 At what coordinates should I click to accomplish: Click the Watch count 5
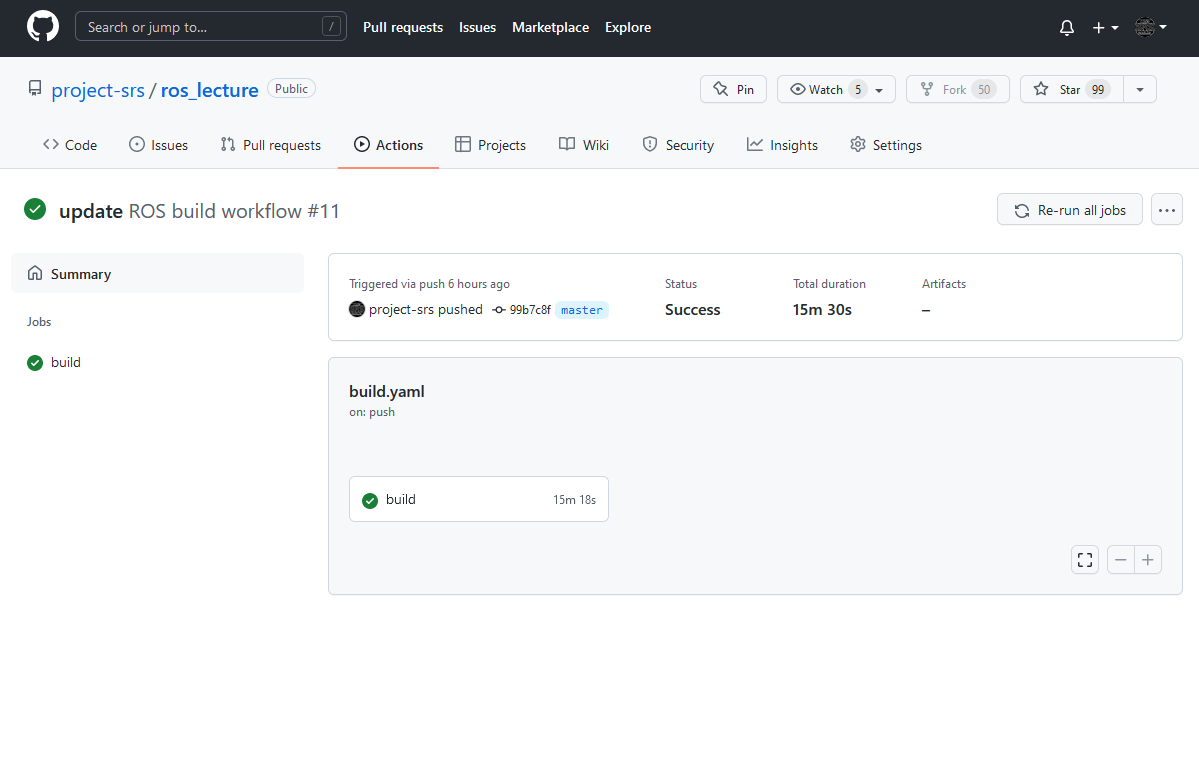click(858, 90)
